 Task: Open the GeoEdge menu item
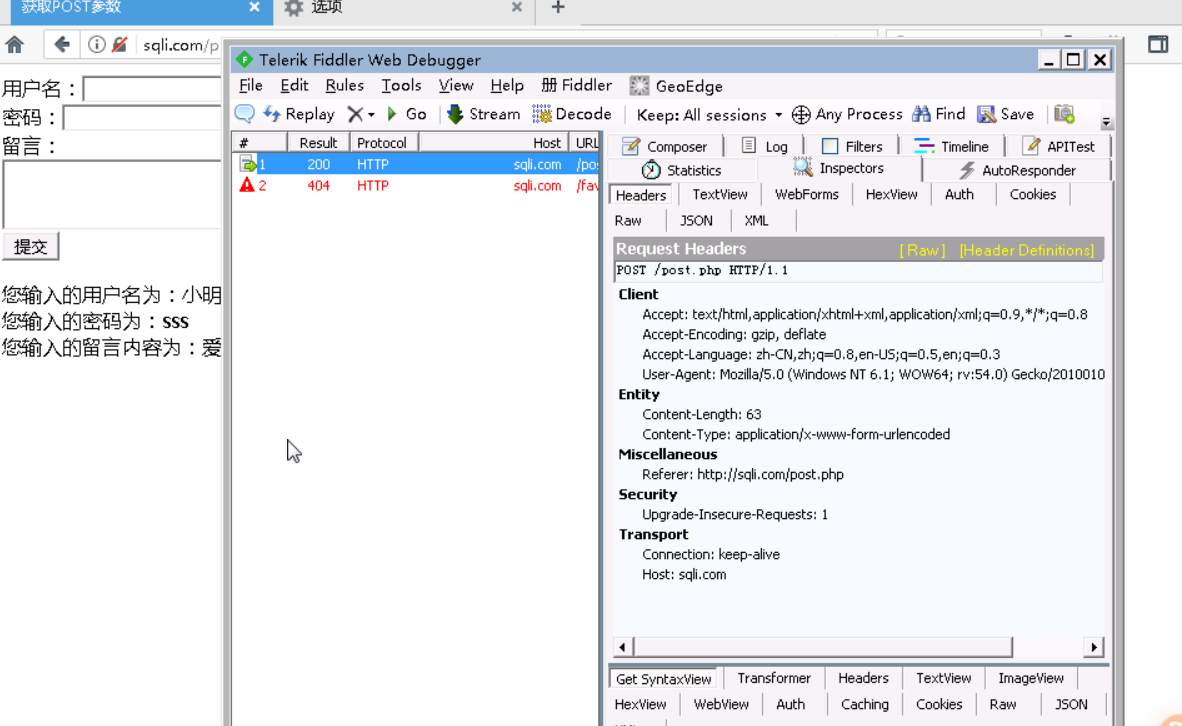[x=676, y=86]
